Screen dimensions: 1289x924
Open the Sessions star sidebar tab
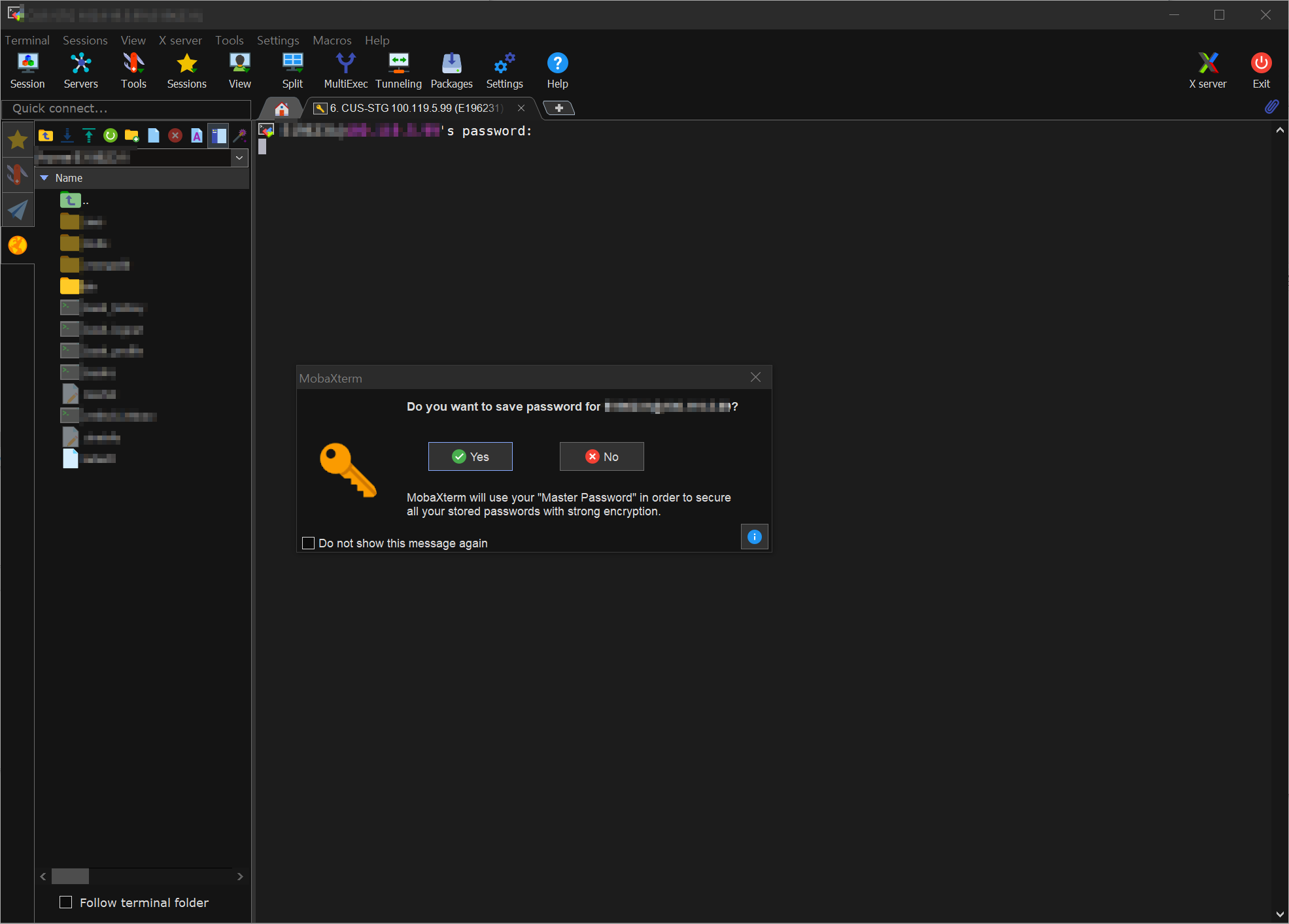tap(18, 139)
